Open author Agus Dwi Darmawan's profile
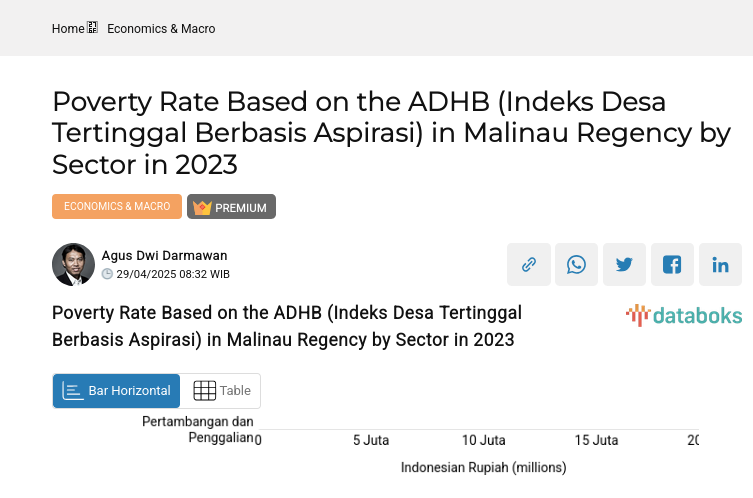The image size is (753, 498). click(164, 255)
